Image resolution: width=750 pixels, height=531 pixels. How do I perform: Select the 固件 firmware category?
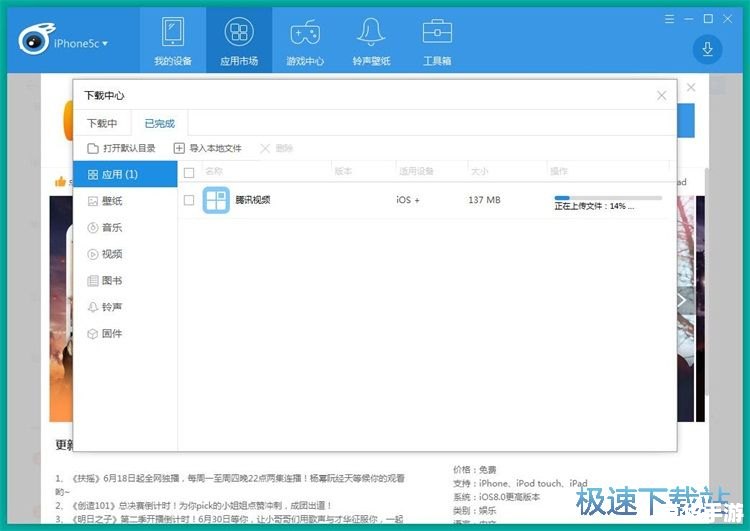coord(125,333)
